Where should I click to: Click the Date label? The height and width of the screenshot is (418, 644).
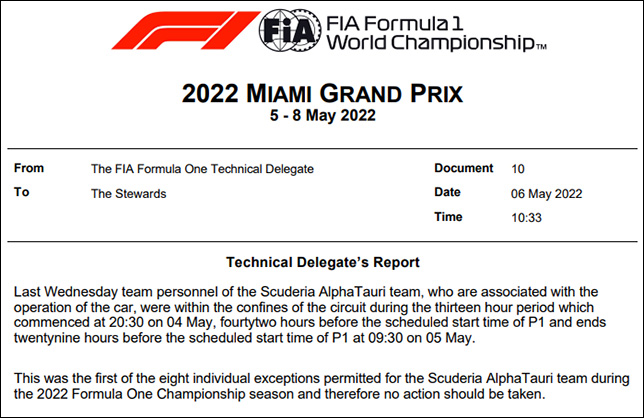[447, 192]
